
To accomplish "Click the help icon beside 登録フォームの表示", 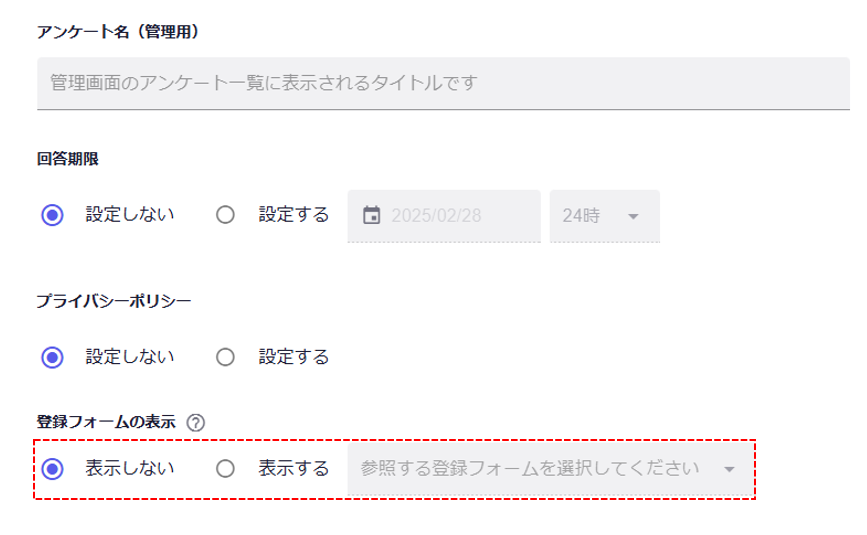I will pos(196,422).
